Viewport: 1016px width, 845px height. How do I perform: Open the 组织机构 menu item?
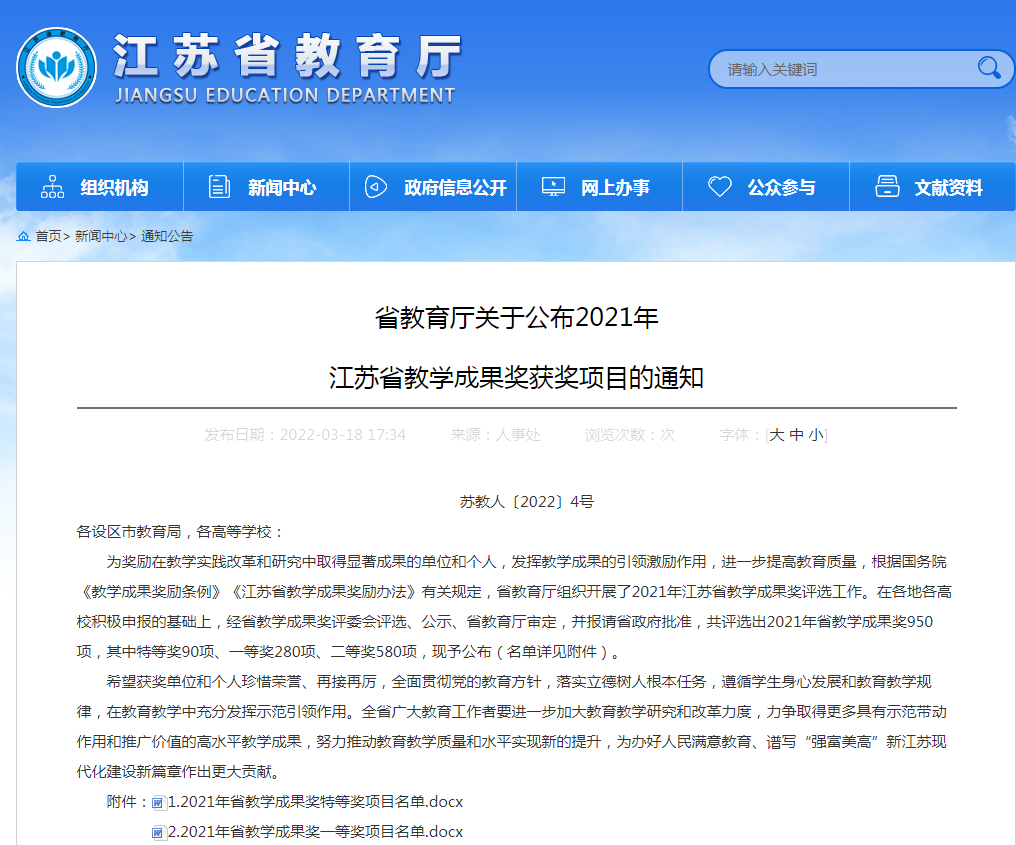pyautogui.click(x=114, y=188)
